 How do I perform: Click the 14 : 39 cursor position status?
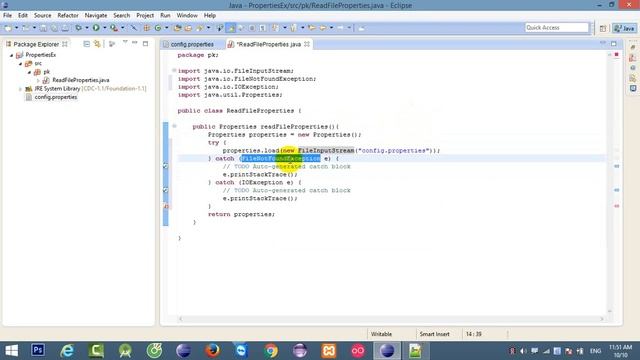click(x=473, y=334)
